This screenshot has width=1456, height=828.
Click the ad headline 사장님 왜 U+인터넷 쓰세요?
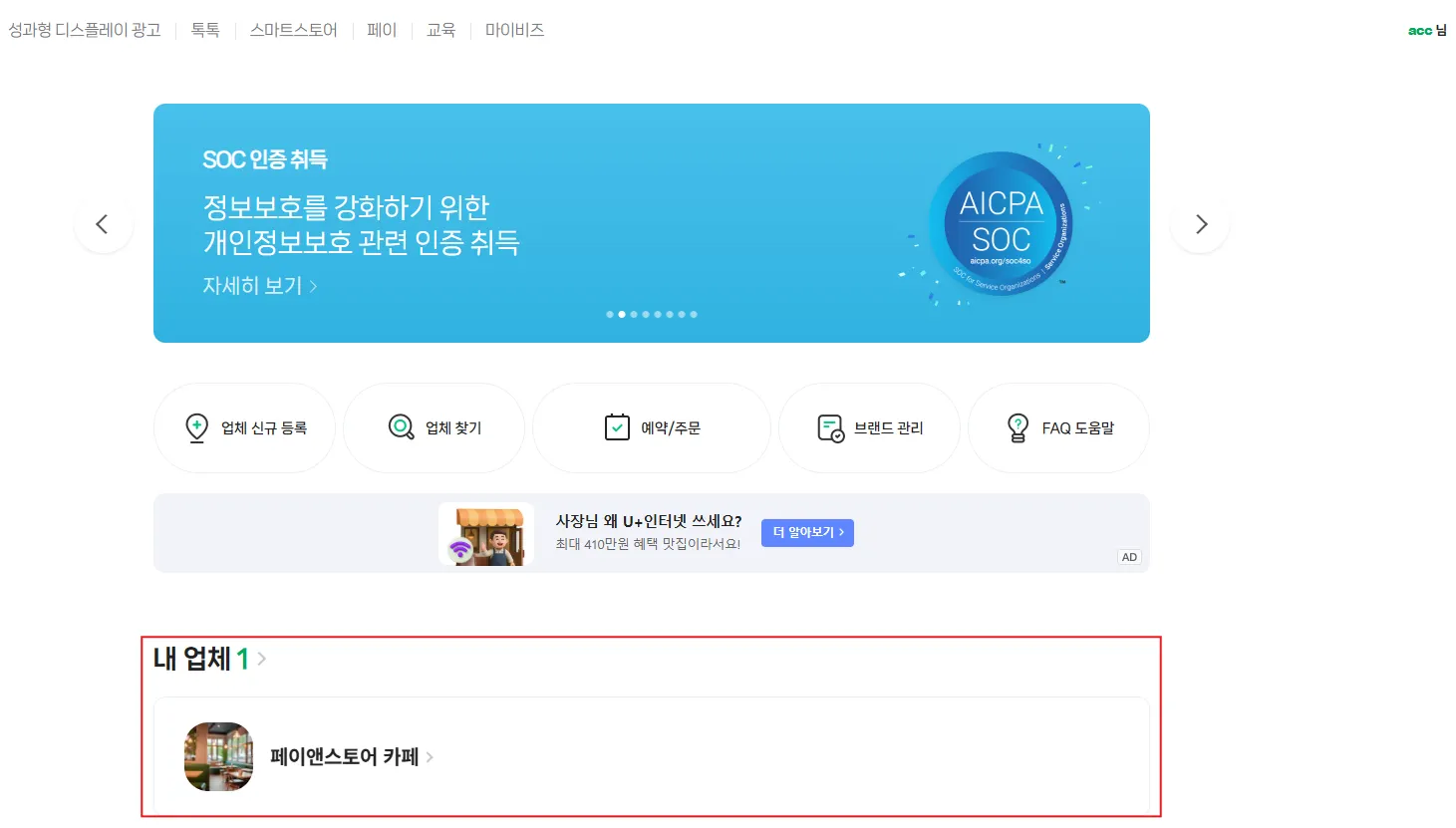pyautogui.click(x=649, y=521)
